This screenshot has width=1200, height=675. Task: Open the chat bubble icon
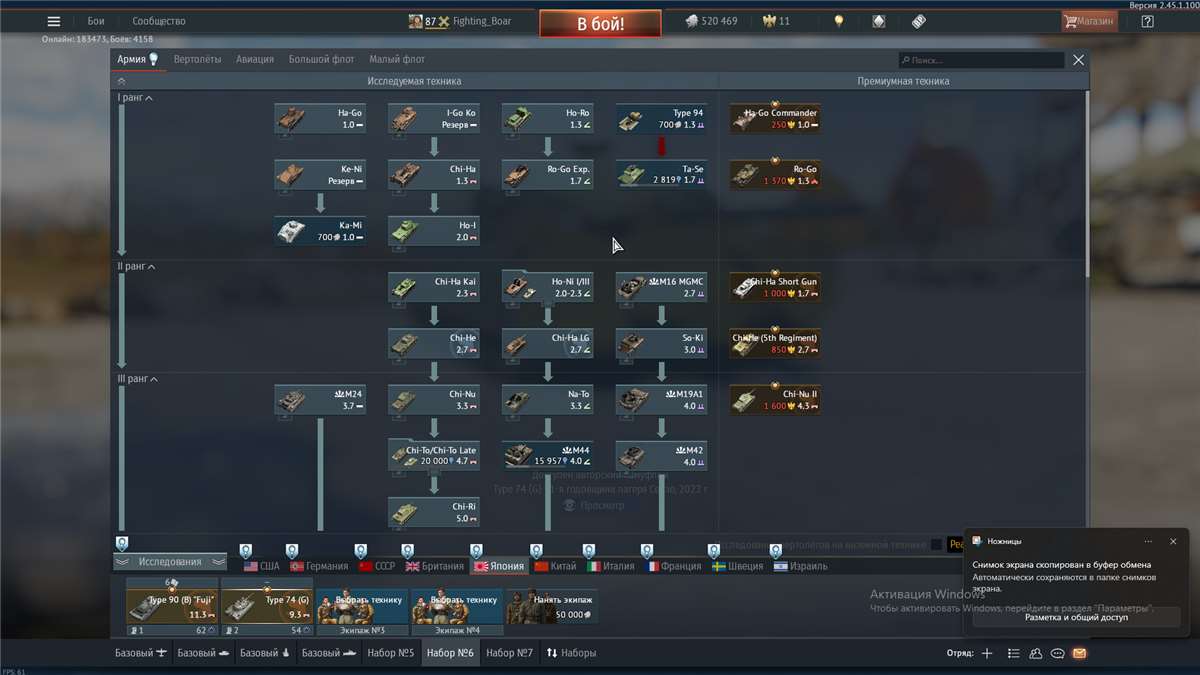click(x=1058, y=653)
